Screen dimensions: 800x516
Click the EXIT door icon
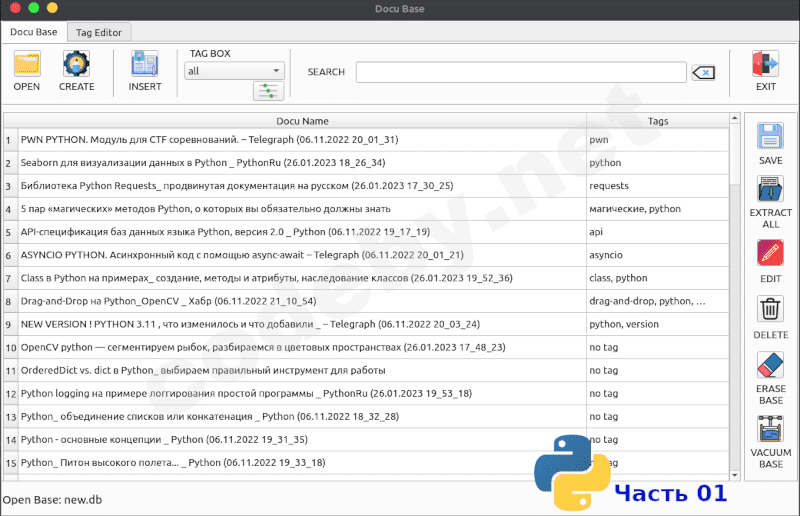pyautogui.click(x=765, y=65)
